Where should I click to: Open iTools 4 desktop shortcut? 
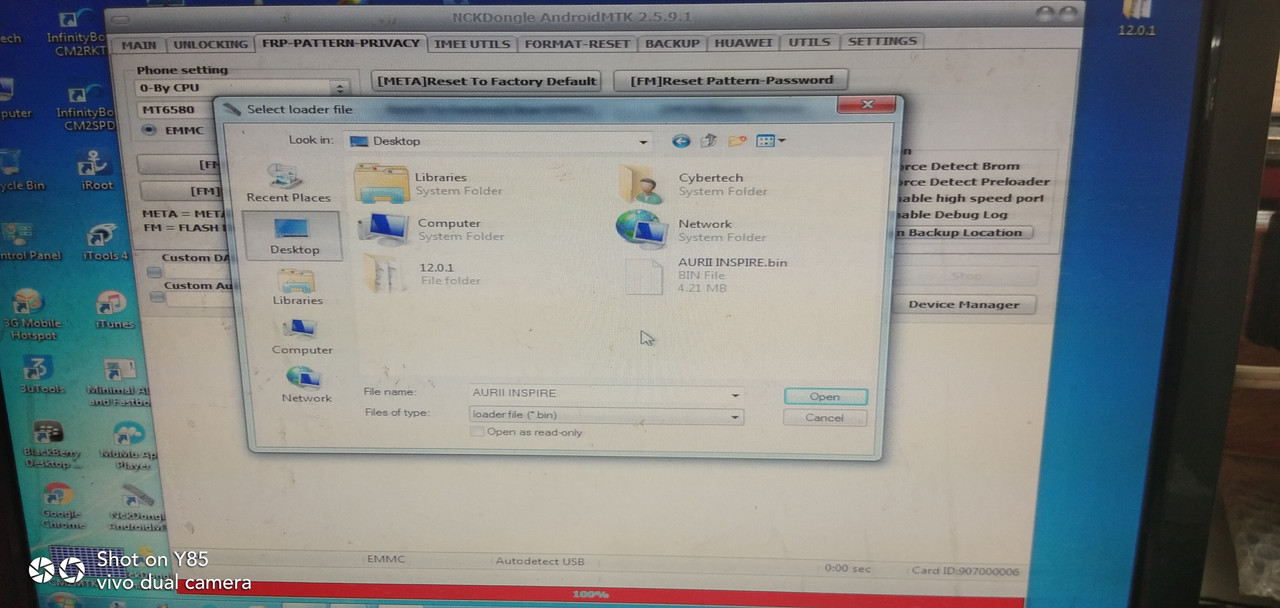(104, 244)
